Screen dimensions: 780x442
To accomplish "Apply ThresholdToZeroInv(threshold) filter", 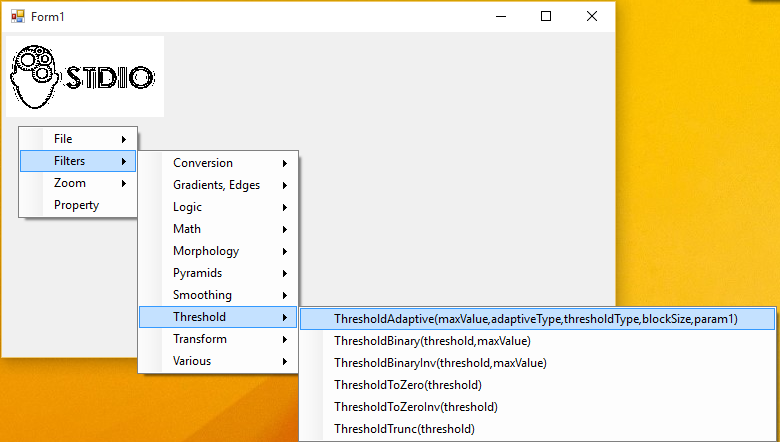I will tap(538, 407).
